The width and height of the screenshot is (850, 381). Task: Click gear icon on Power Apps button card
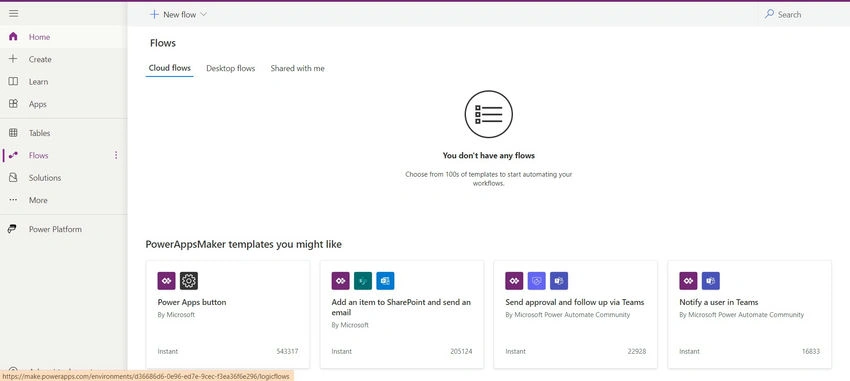[x=189, y=281]
